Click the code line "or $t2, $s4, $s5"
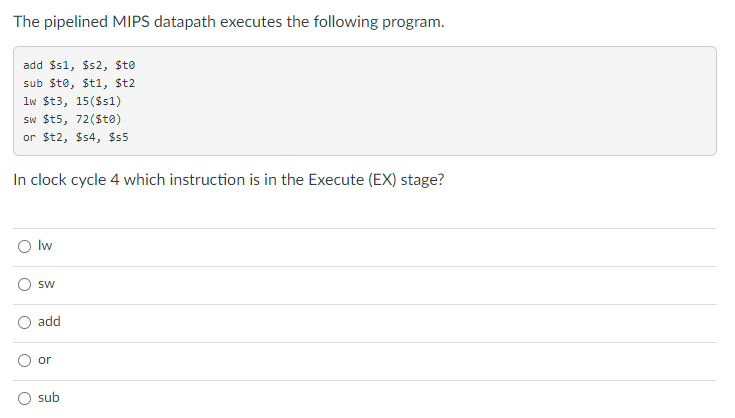This screenshot has height=418, width=735. coord(75,137)
